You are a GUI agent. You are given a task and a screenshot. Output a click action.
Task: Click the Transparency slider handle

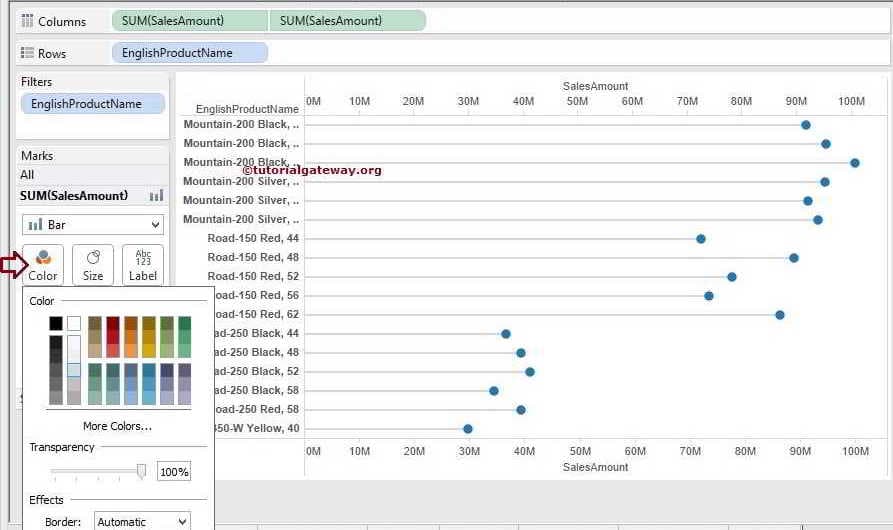tap(141, 471)
